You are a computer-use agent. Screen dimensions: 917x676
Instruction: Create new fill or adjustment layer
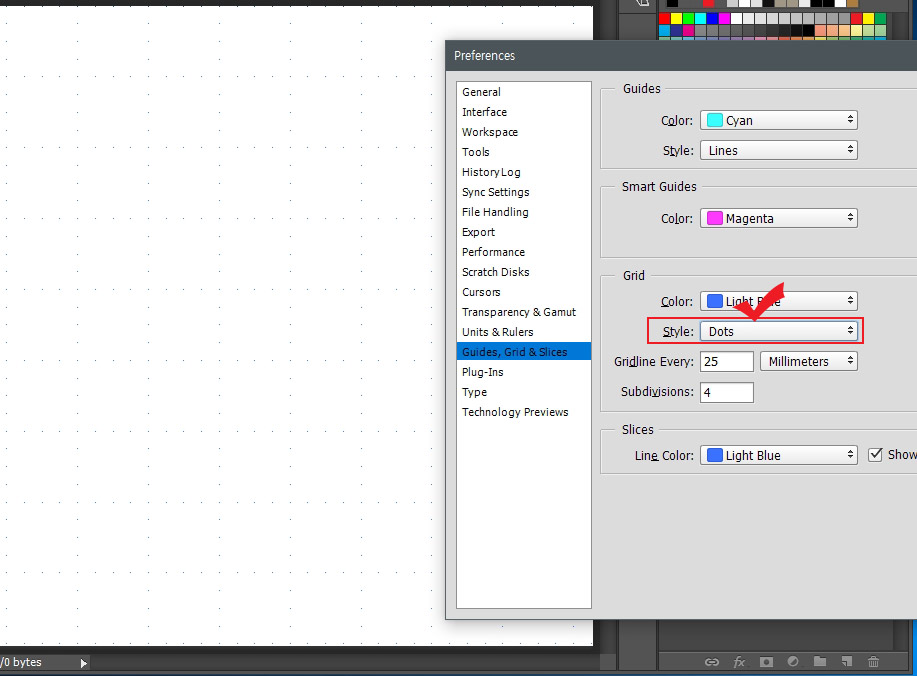(793, 661)
